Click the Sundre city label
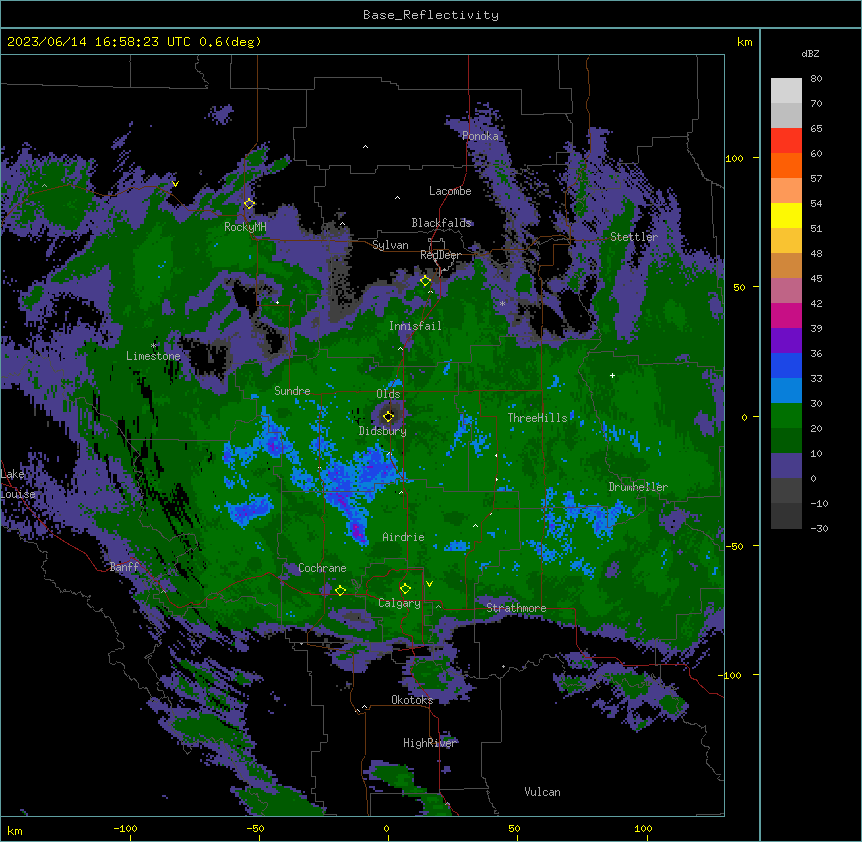The height and width of the screenshot is (842, 862). [292, 391]
